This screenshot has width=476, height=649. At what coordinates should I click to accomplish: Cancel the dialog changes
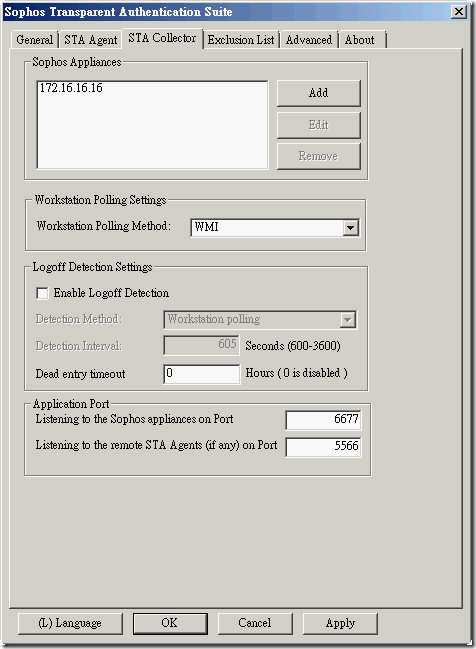(x=255, y=623)
